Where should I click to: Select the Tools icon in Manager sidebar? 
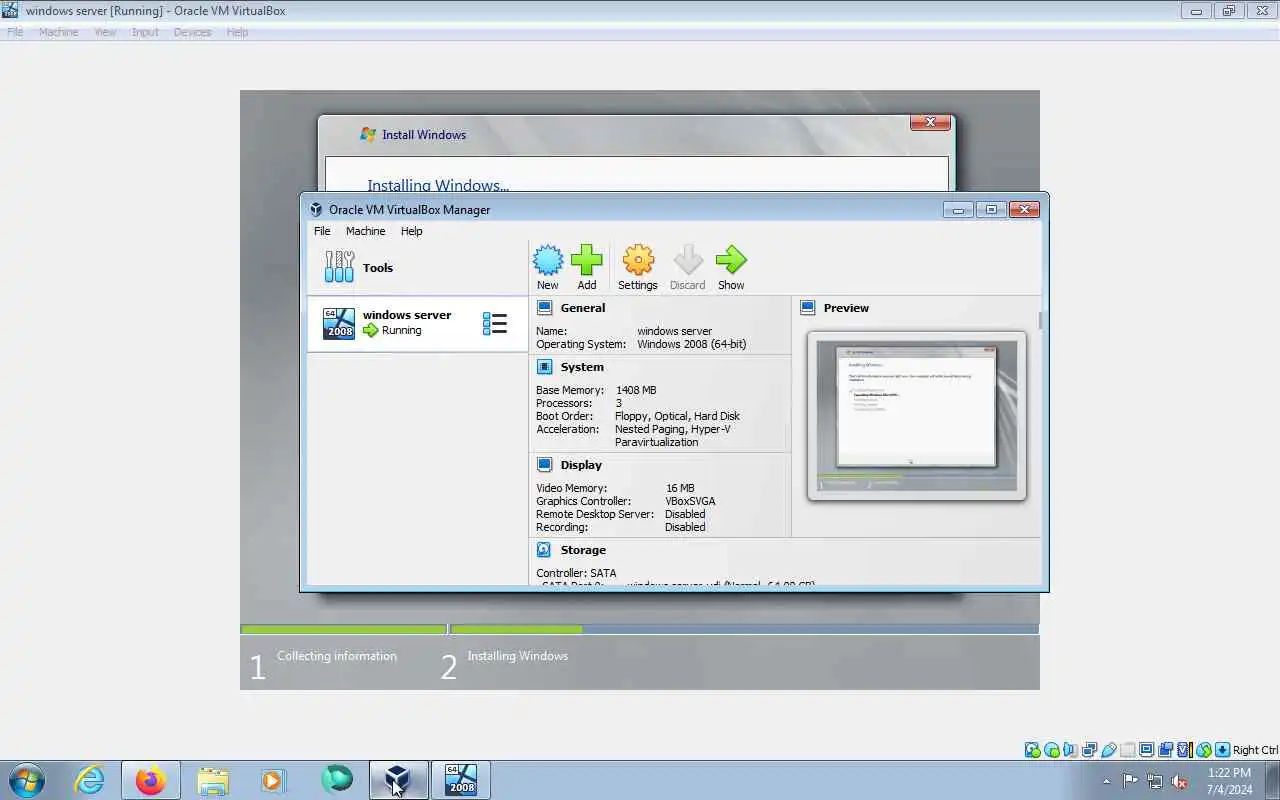tap(339, 267)
